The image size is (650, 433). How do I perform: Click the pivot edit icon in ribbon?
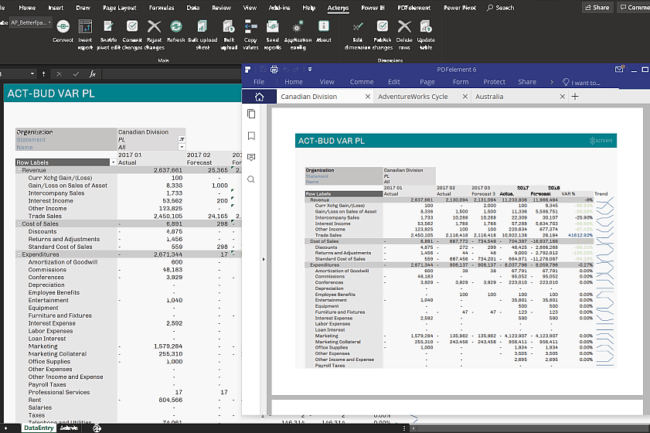click(108, 27)
